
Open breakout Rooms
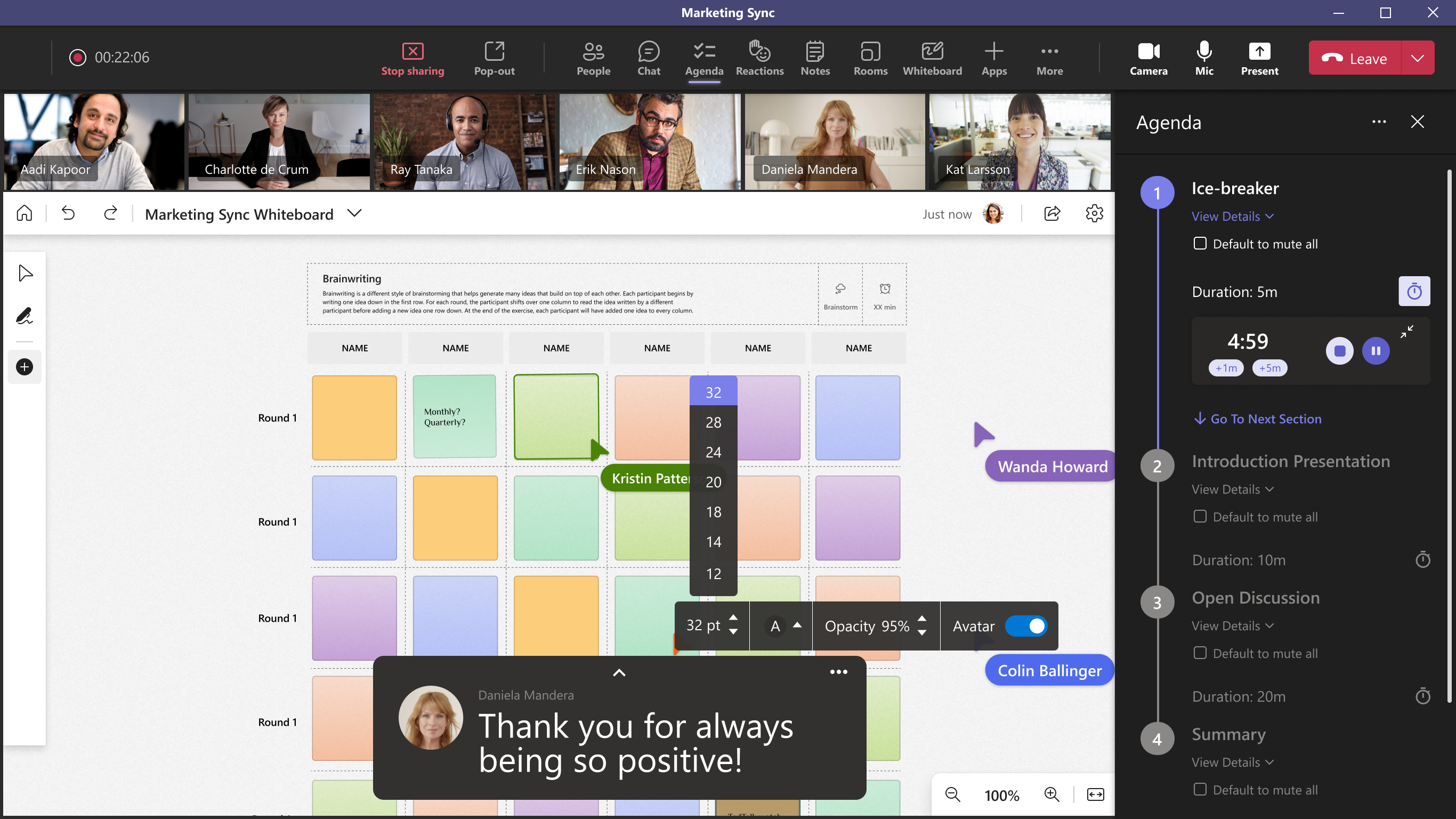click(870, 58)
